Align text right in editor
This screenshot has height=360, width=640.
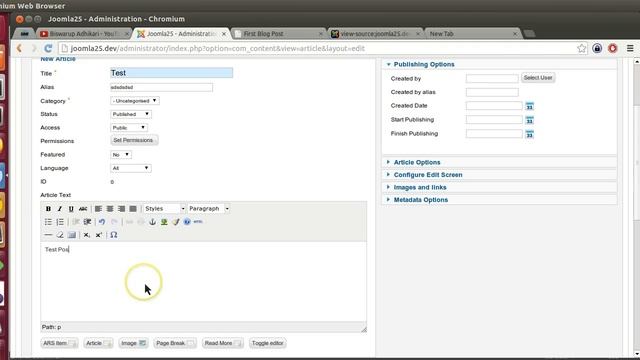(x=121, y=209)
